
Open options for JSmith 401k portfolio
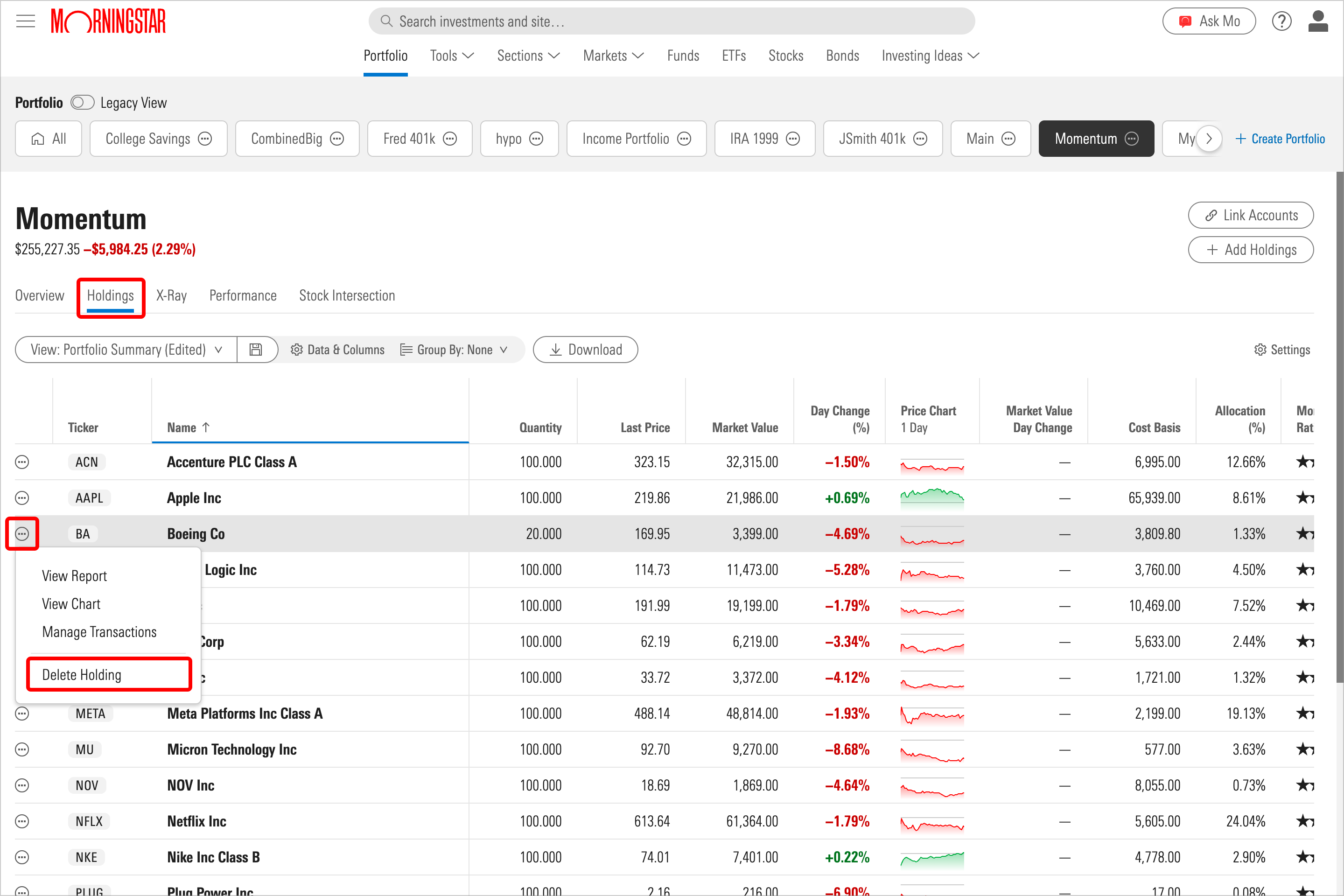tap(920, 139)
